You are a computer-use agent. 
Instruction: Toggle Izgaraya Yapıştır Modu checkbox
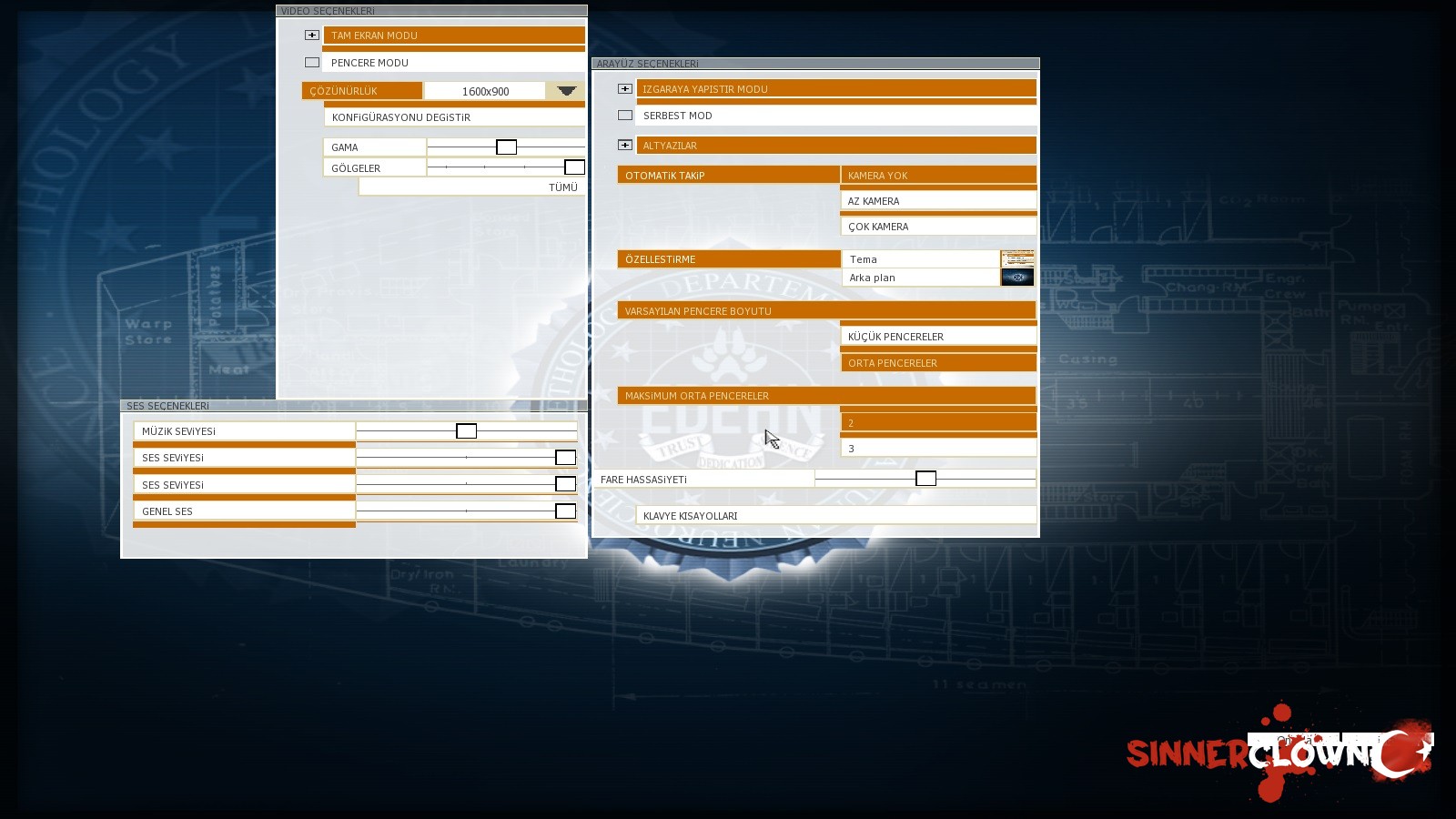coord(625,89)
